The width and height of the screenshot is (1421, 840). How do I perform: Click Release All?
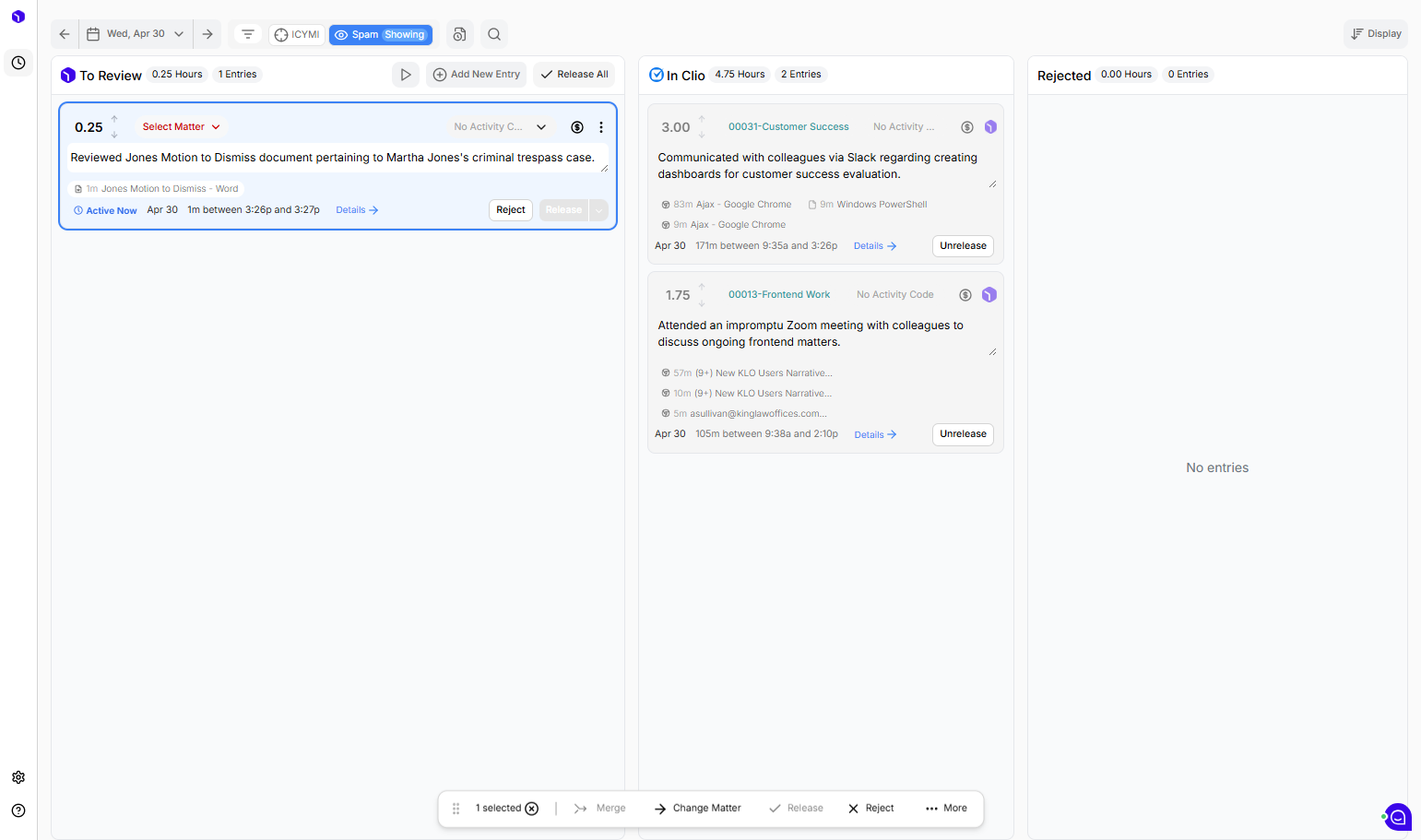pos(574,75)
